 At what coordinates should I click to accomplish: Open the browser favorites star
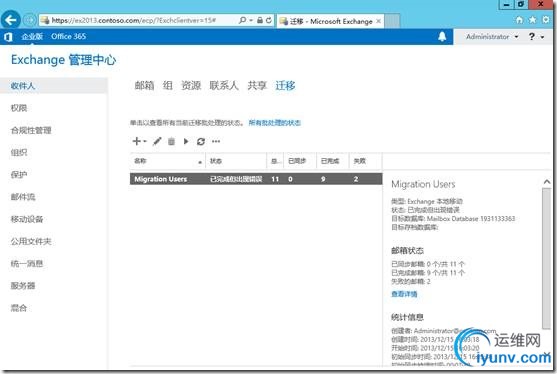[x=532, y=20]
